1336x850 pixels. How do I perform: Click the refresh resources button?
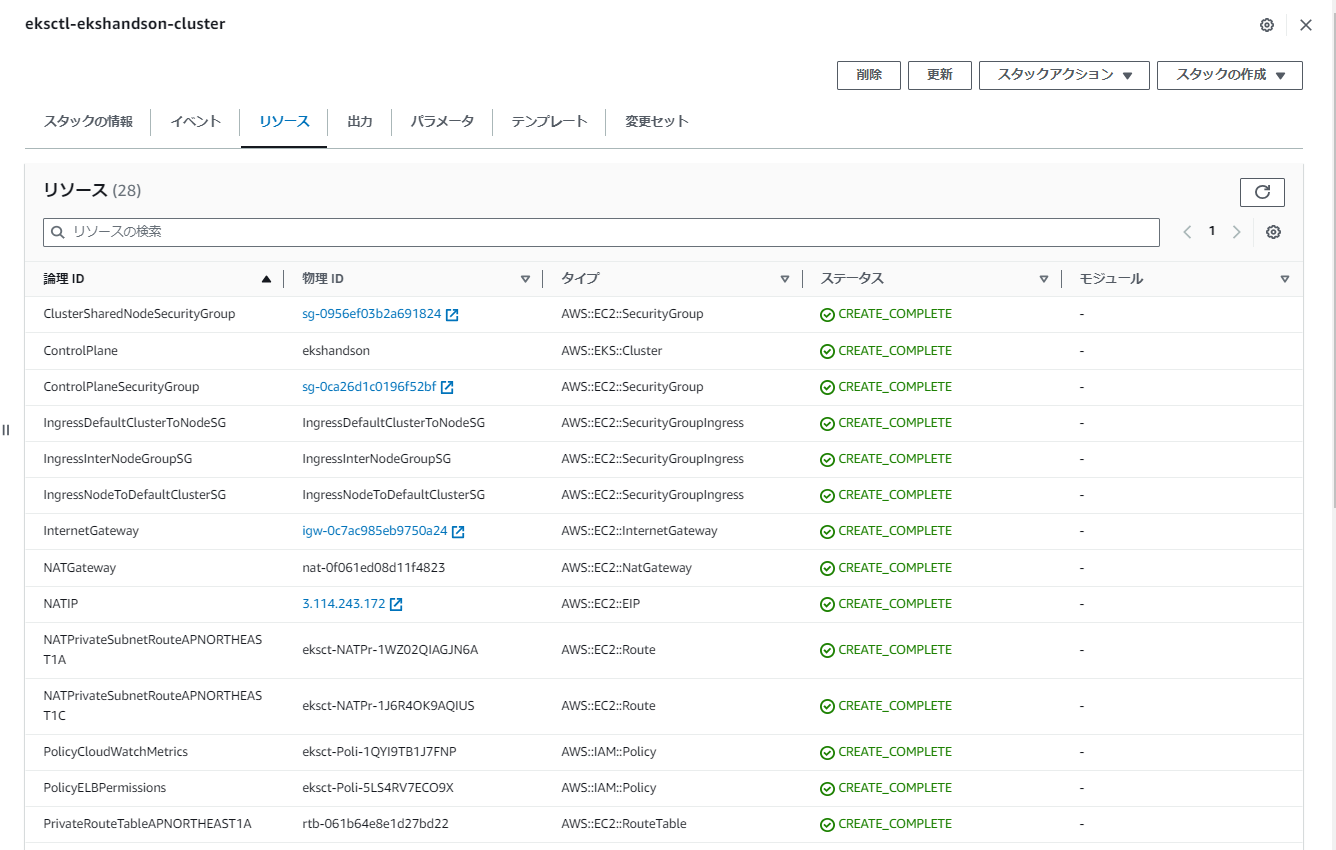(x=1262, y=192)
